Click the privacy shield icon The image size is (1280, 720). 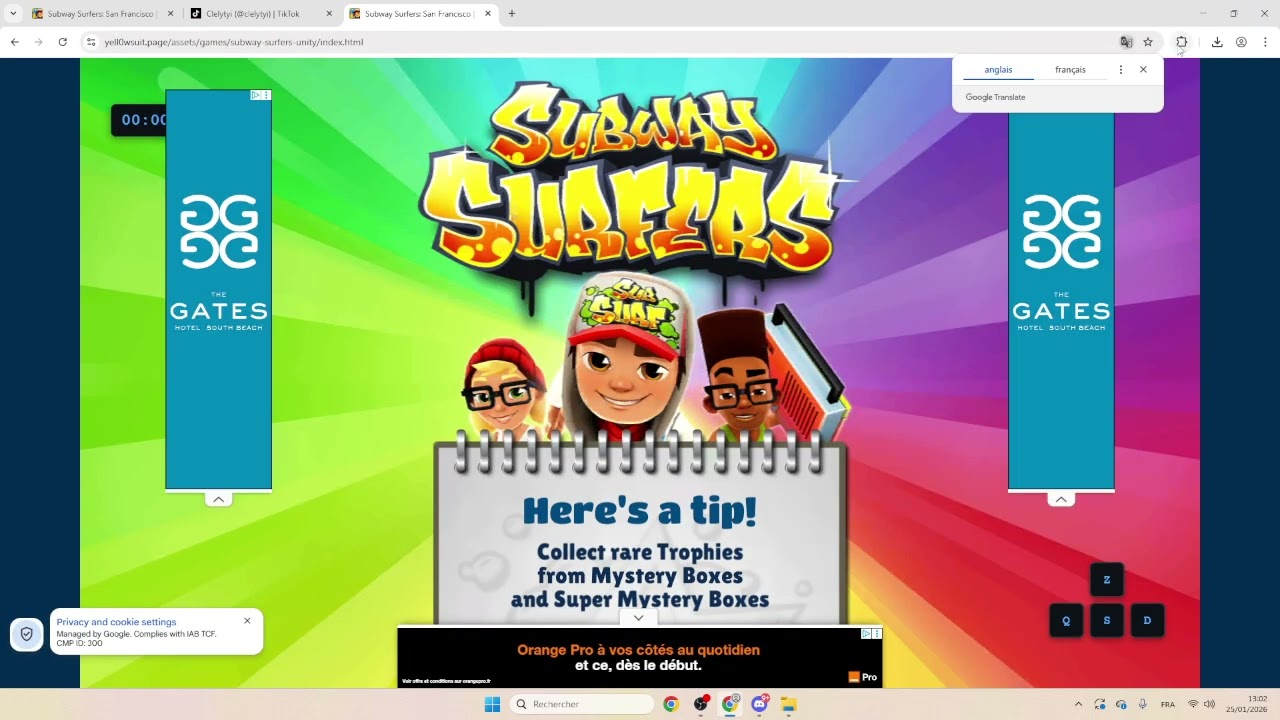[x=27, y=634]
